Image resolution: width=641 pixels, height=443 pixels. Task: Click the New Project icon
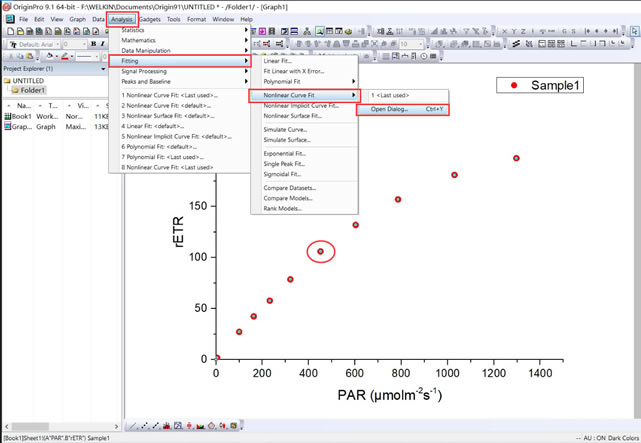(9, 32)
